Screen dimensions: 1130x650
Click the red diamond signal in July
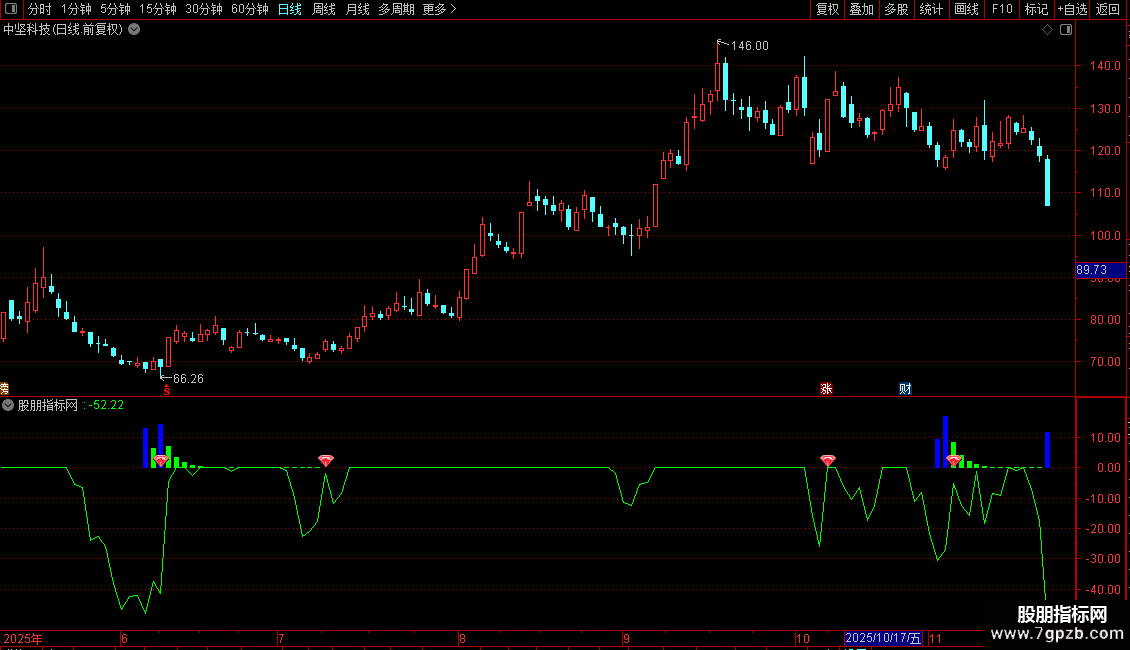click(326, 460)
